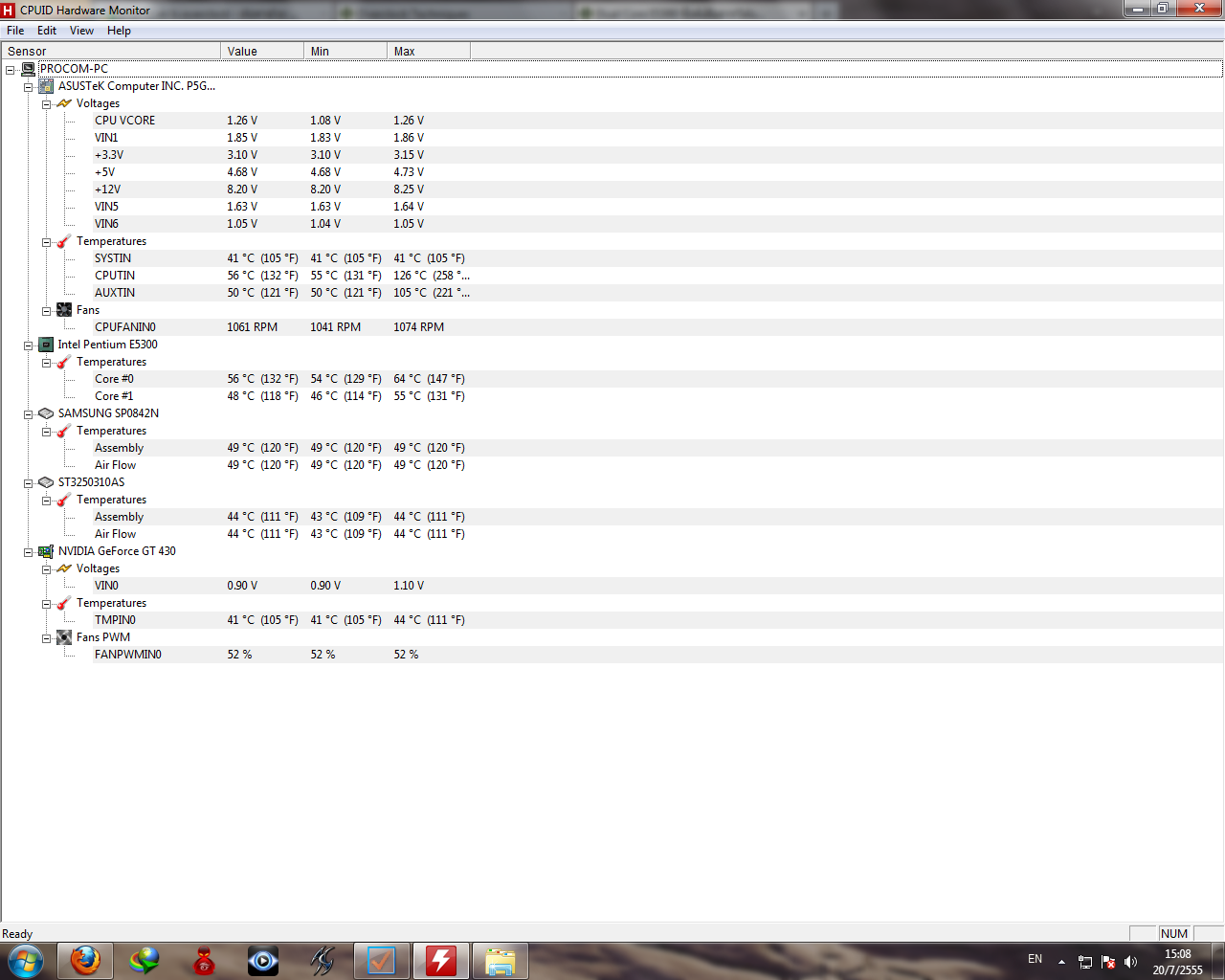Click the Ready status text
Viewport: 1225px width, 980px height.
(17, 934)
